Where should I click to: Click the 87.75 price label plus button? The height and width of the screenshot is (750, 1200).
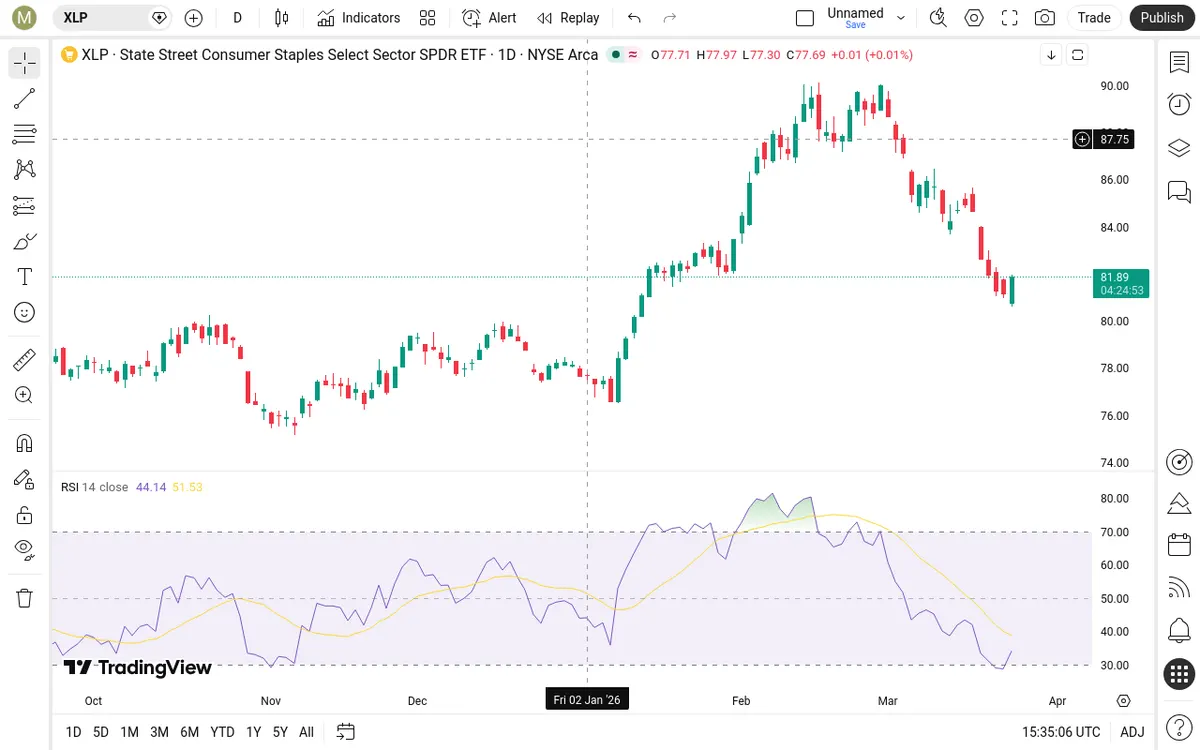[1082, 140]
